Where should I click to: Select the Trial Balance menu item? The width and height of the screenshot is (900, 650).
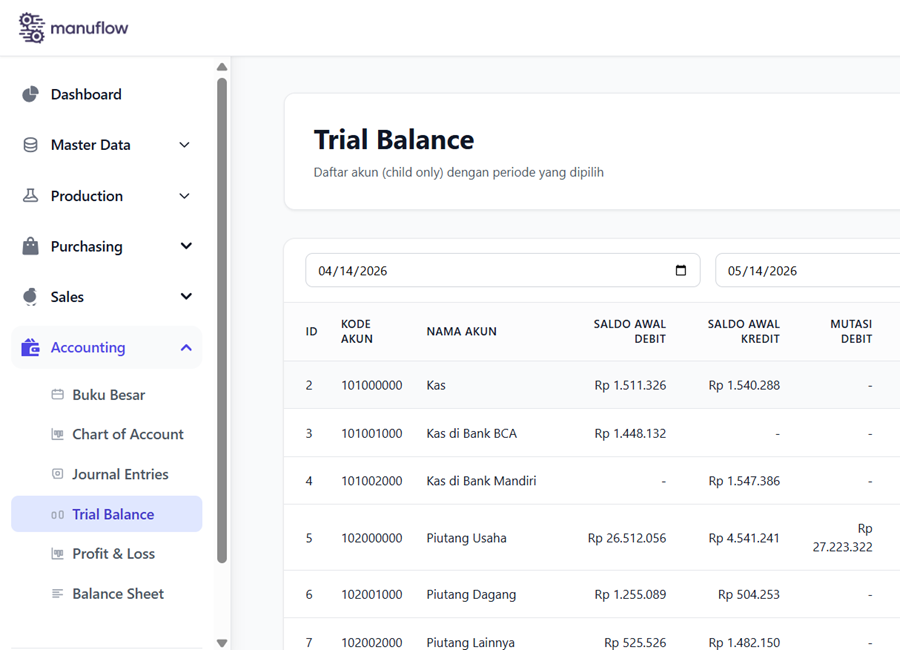click(x=107, y=514)
